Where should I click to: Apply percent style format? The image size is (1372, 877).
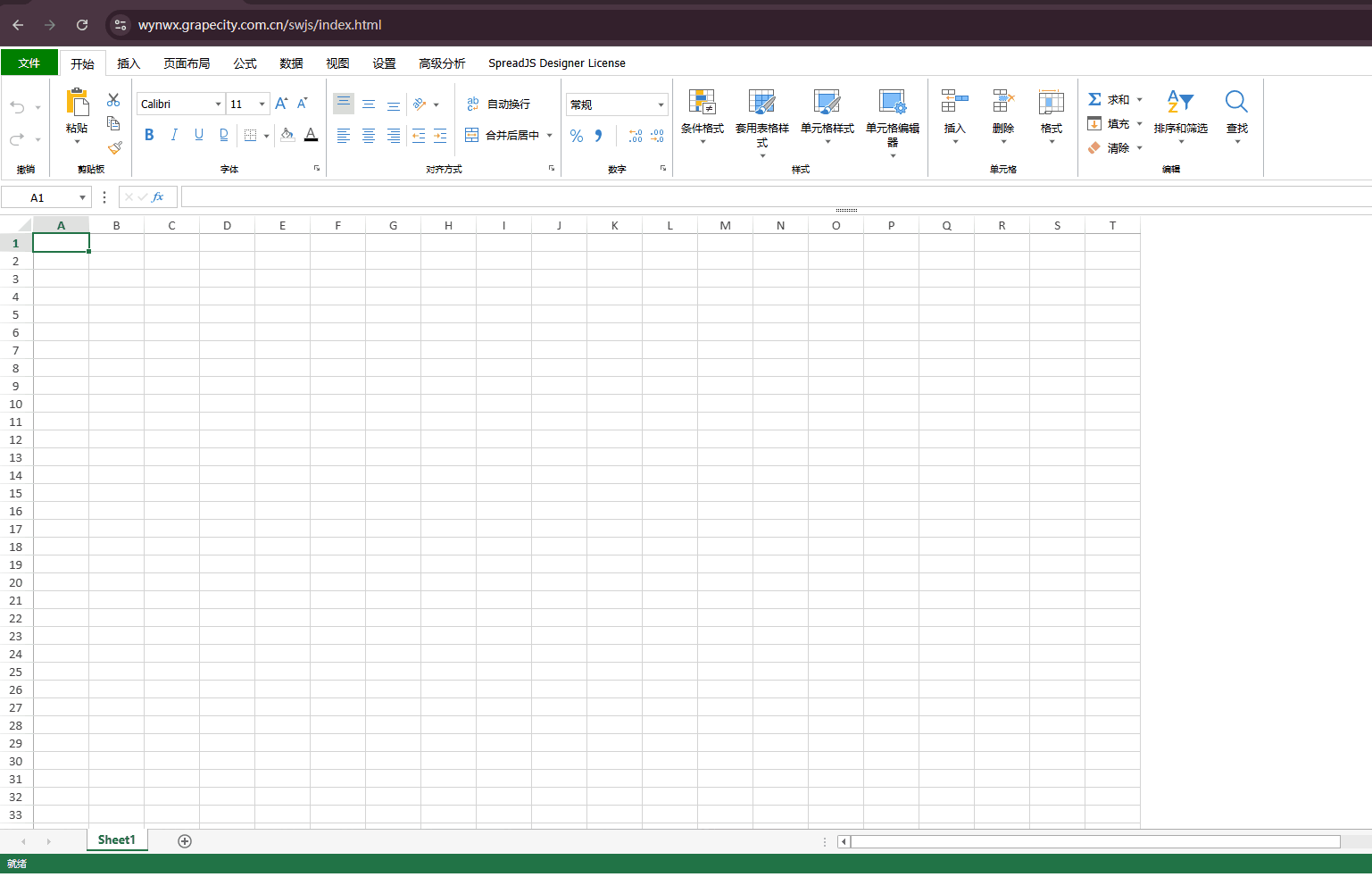click(x=577, y=136)
